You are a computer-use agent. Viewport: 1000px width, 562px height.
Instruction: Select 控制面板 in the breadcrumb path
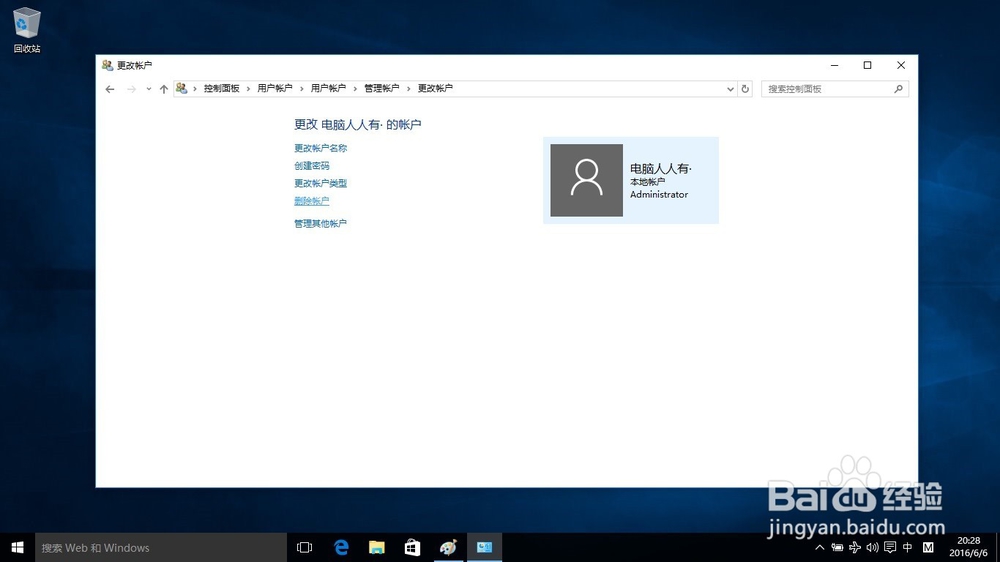click(221, 89)
